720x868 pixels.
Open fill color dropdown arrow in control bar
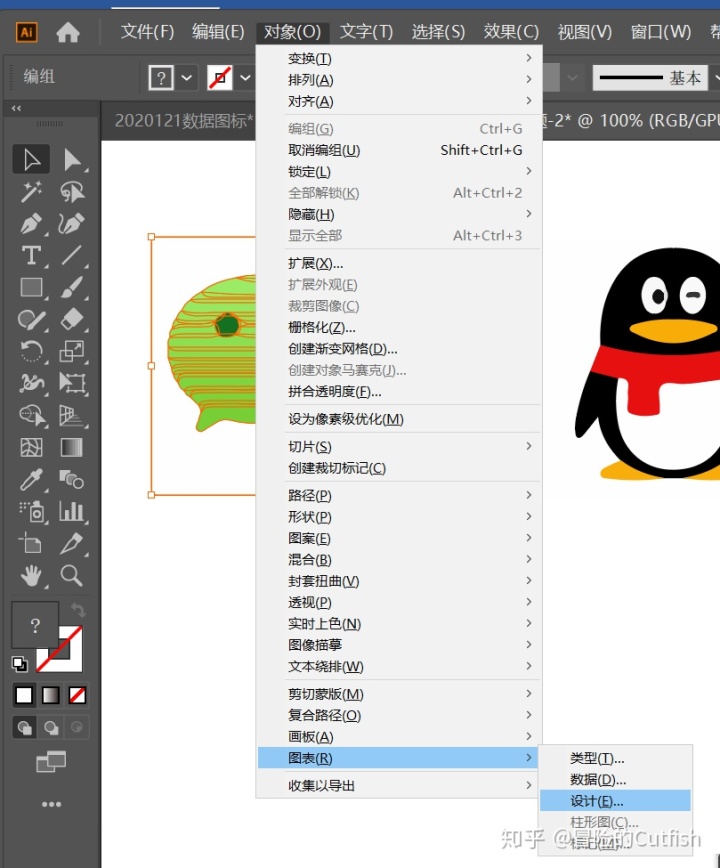[x=187, y=78]
